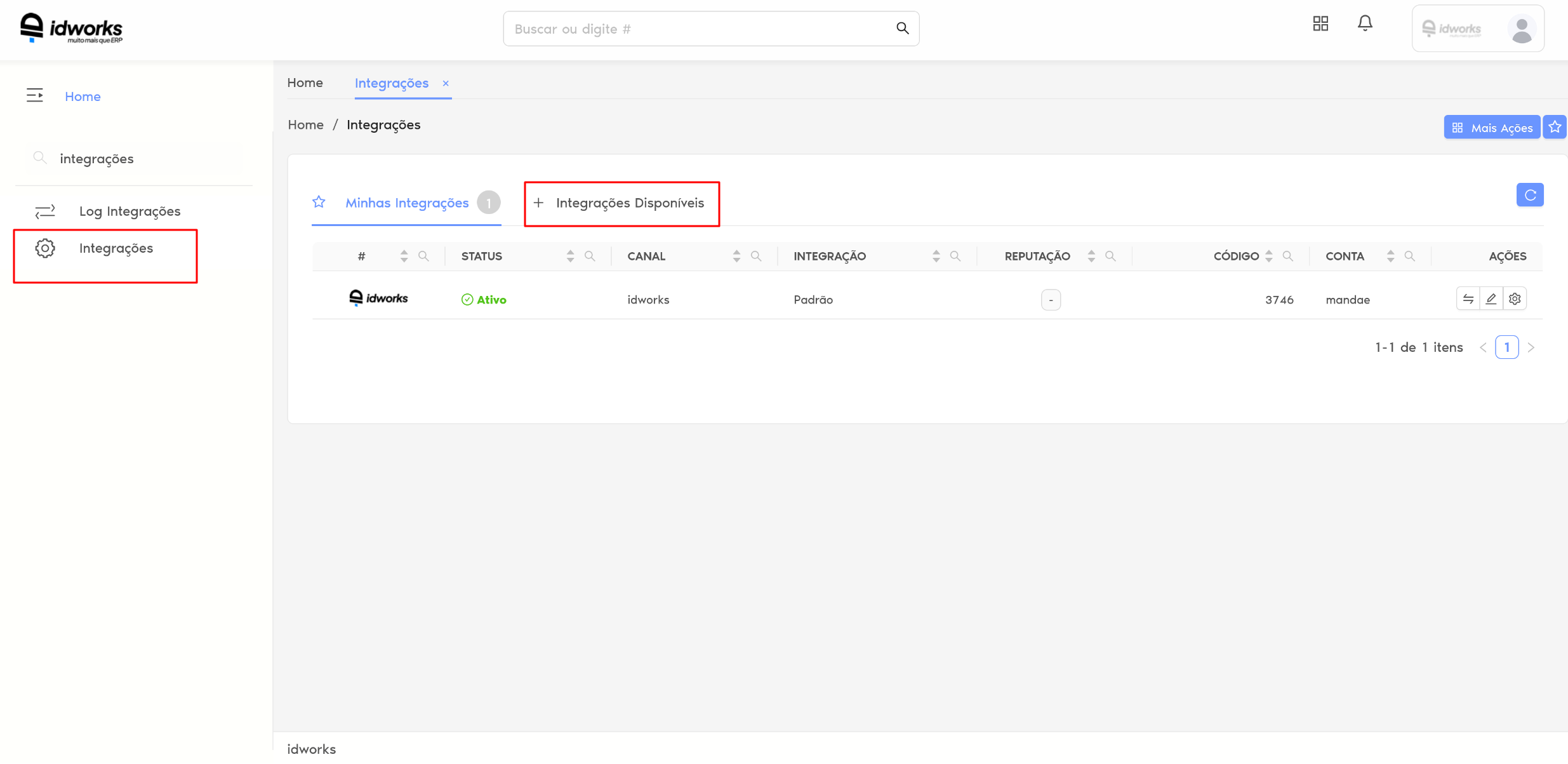This screenshot has height=764, width=1568.
Task: Click the search magnifier in top search bar
Action: pyautogui.click(x=902, y=28)
